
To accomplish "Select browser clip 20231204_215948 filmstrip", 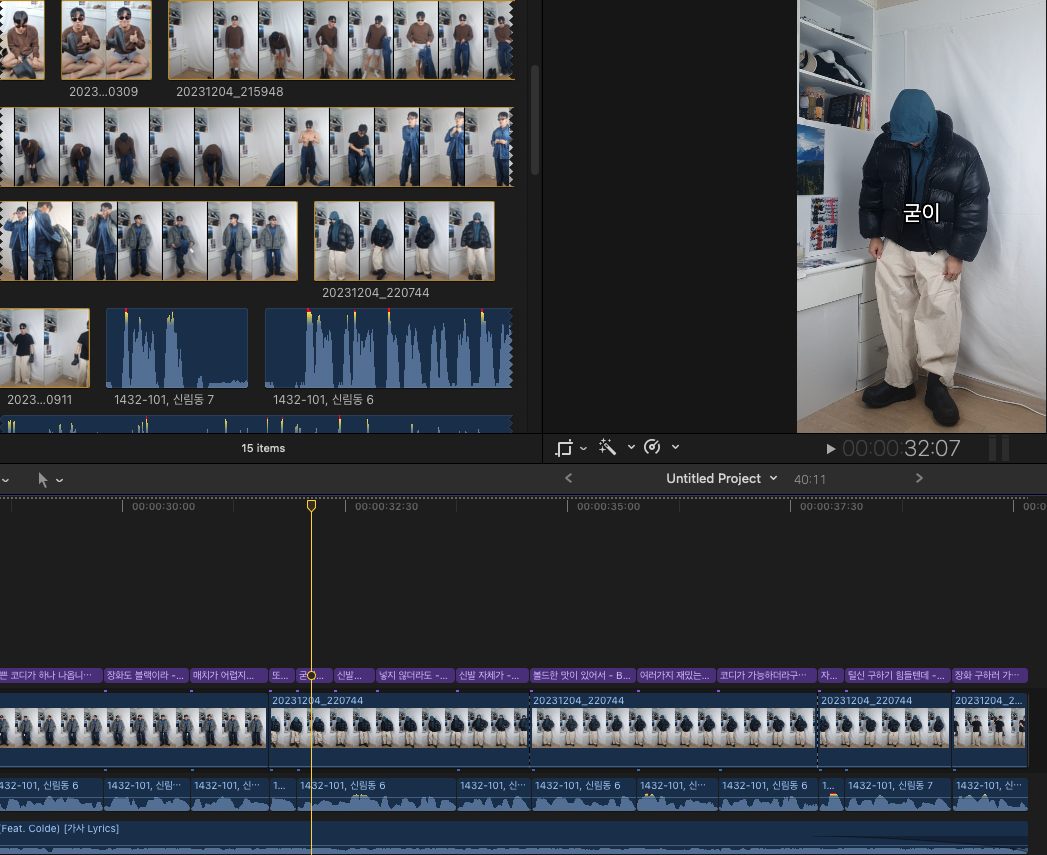I will pyautogui.click(x=341, y=40).
